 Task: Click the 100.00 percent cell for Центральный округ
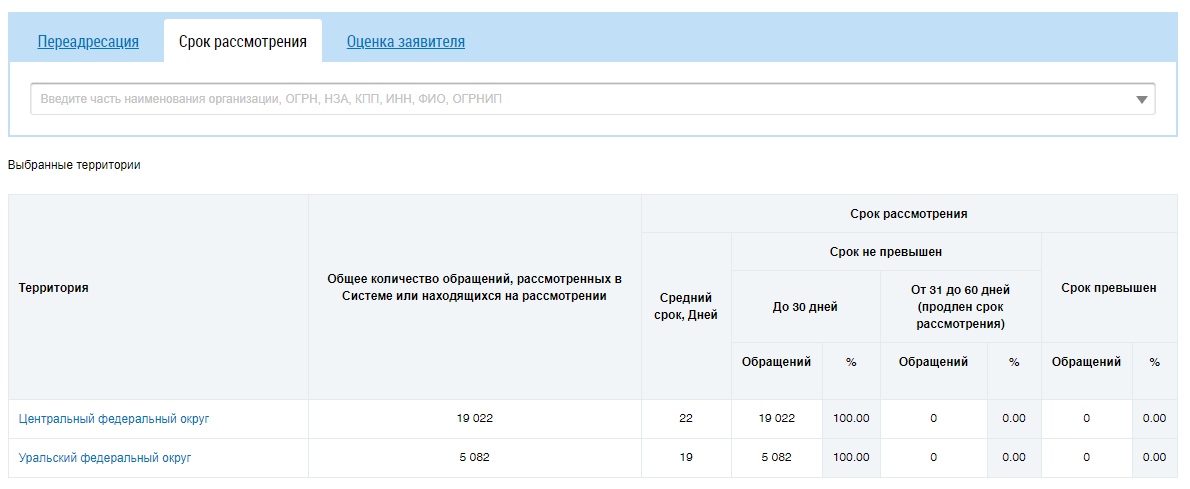click(851, 419)
